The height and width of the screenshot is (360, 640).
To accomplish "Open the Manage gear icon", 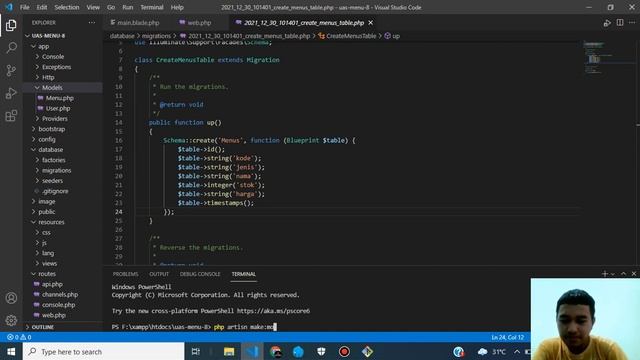I will tap(11, 320).
